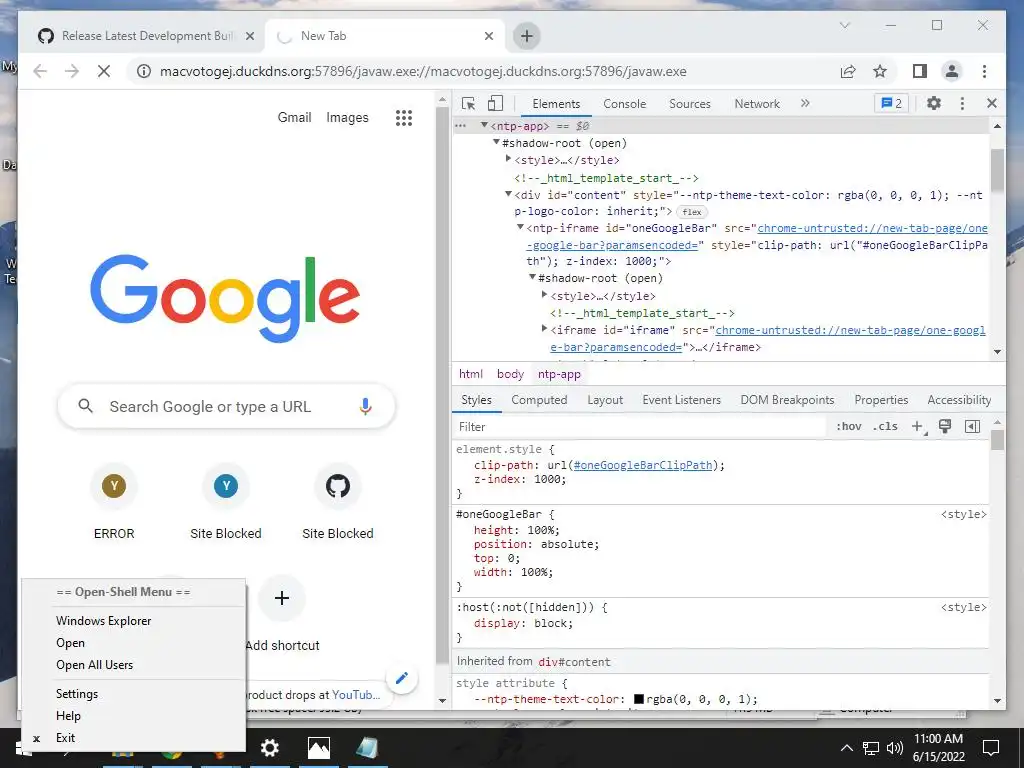This screenshot has width=1024, height=768.
Task: Open the three-dots node actions in Elements
Action: (460, 125)
